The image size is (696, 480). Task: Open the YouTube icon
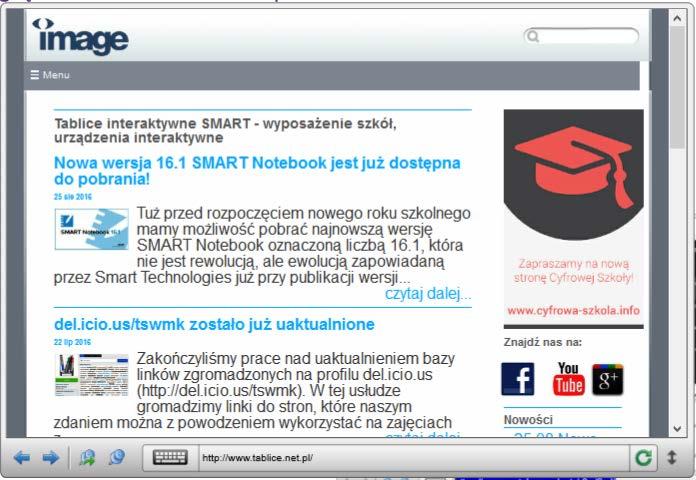point(569,379)
